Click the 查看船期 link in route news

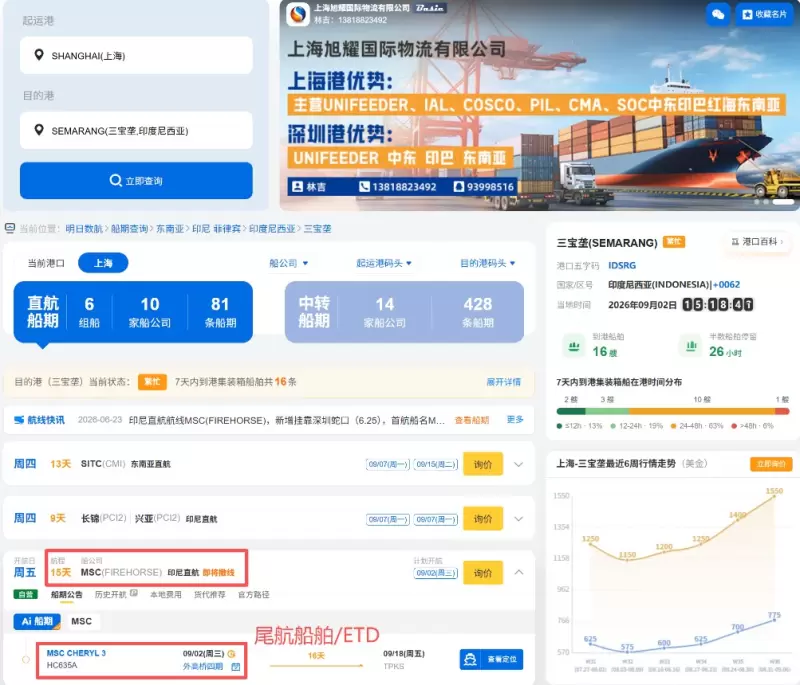[x=471, y=420]
